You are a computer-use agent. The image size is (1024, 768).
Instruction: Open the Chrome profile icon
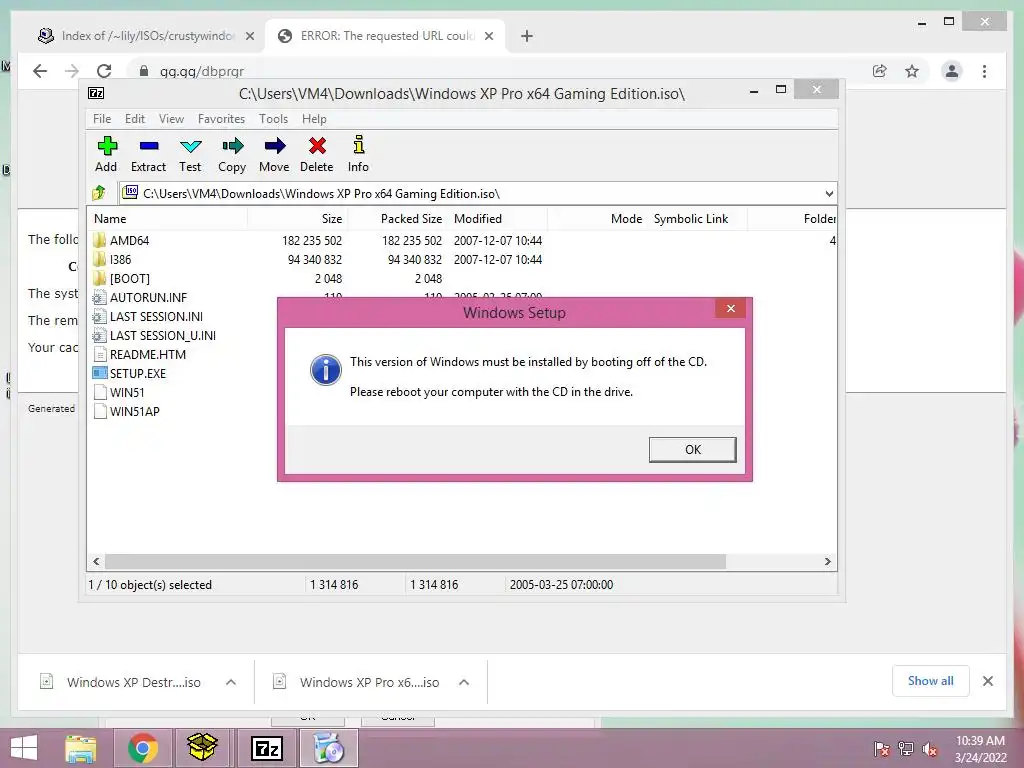tap(952, 71)
